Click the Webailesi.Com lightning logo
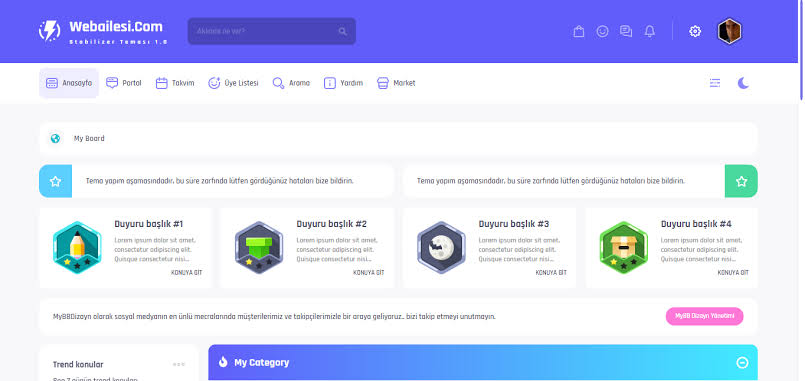 click(x=49, y=31)
